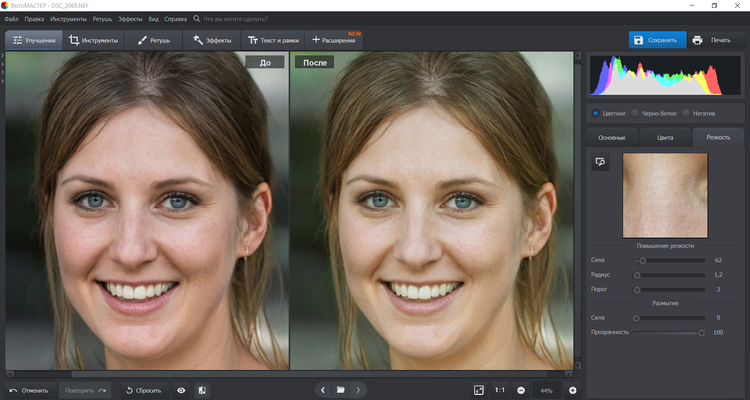This screenshot has width=750, height=400.
Task: Select the Негатив radio option
Action: pyautogui.click(x=687, y=113)
